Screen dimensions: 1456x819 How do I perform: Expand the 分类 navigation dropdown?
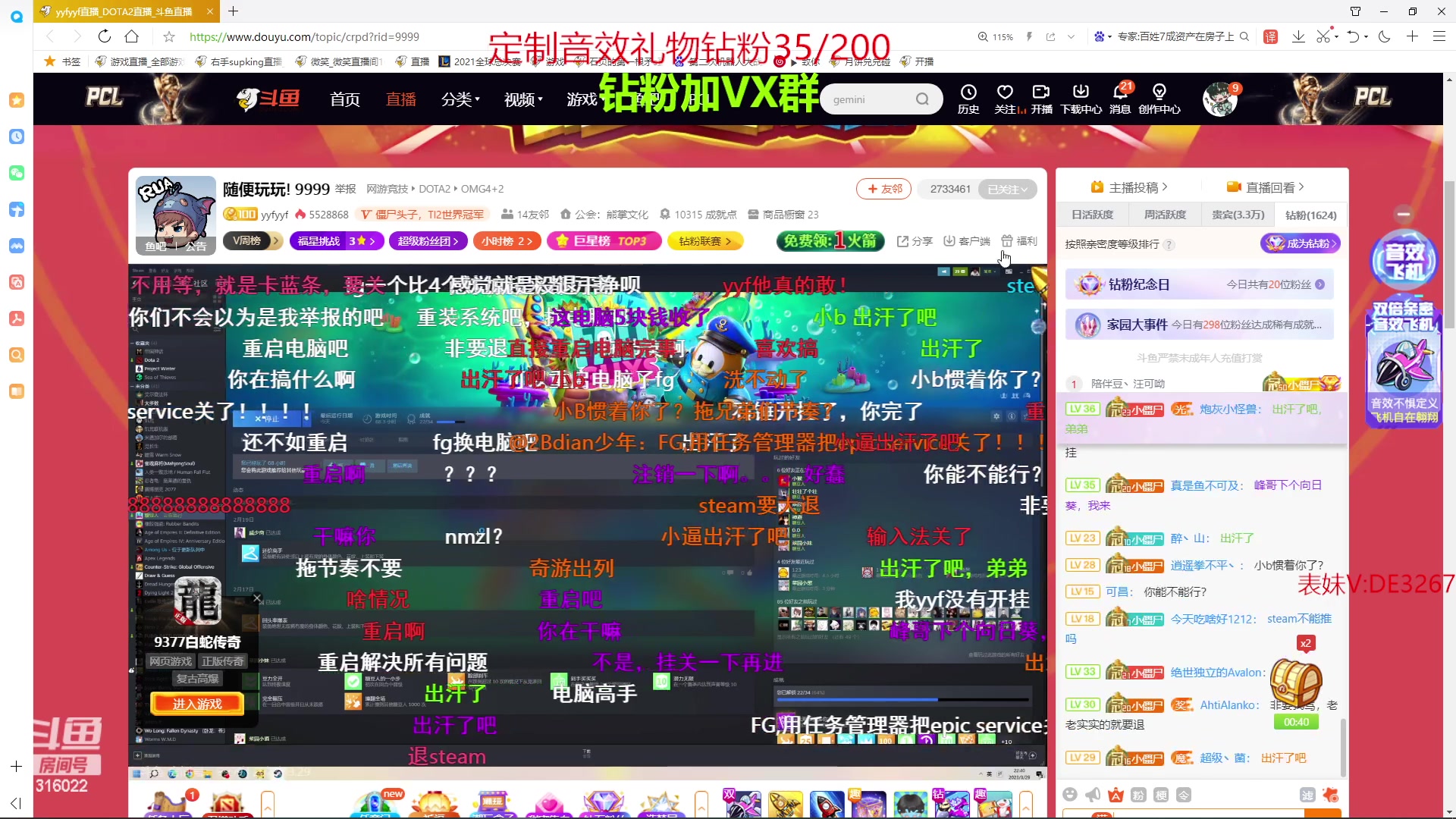460,99
